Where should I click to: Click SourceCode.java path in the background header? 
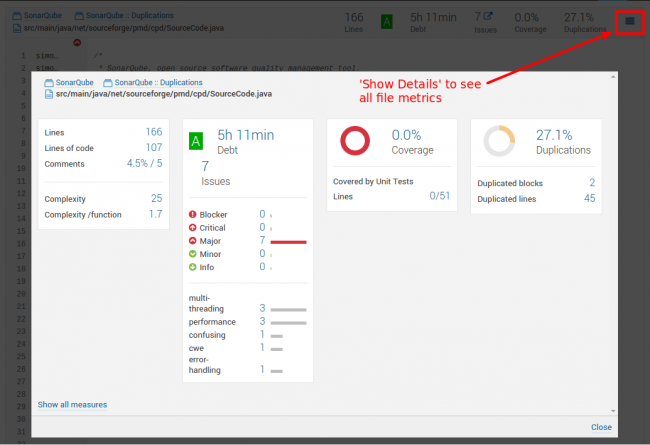(x=124, y=28)
